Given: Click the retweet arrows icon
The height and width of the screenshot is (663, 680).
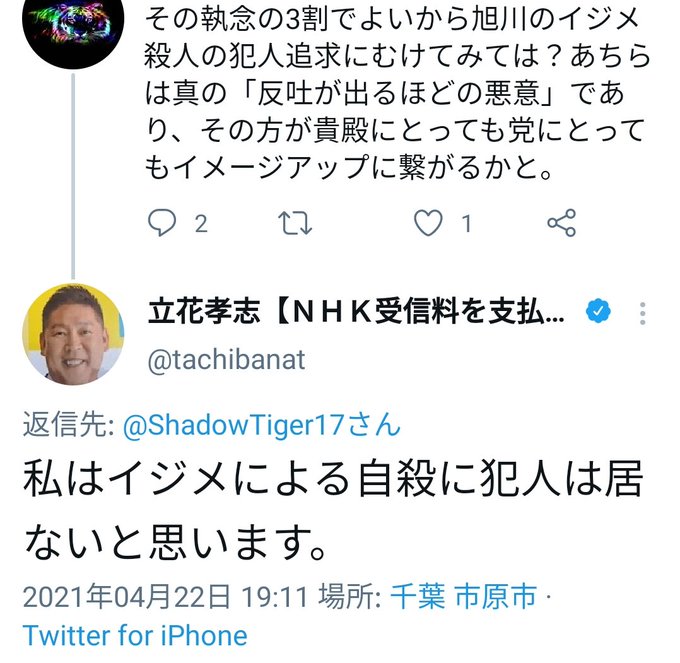Looking at the screenshot, I should (x=295, y=223).
